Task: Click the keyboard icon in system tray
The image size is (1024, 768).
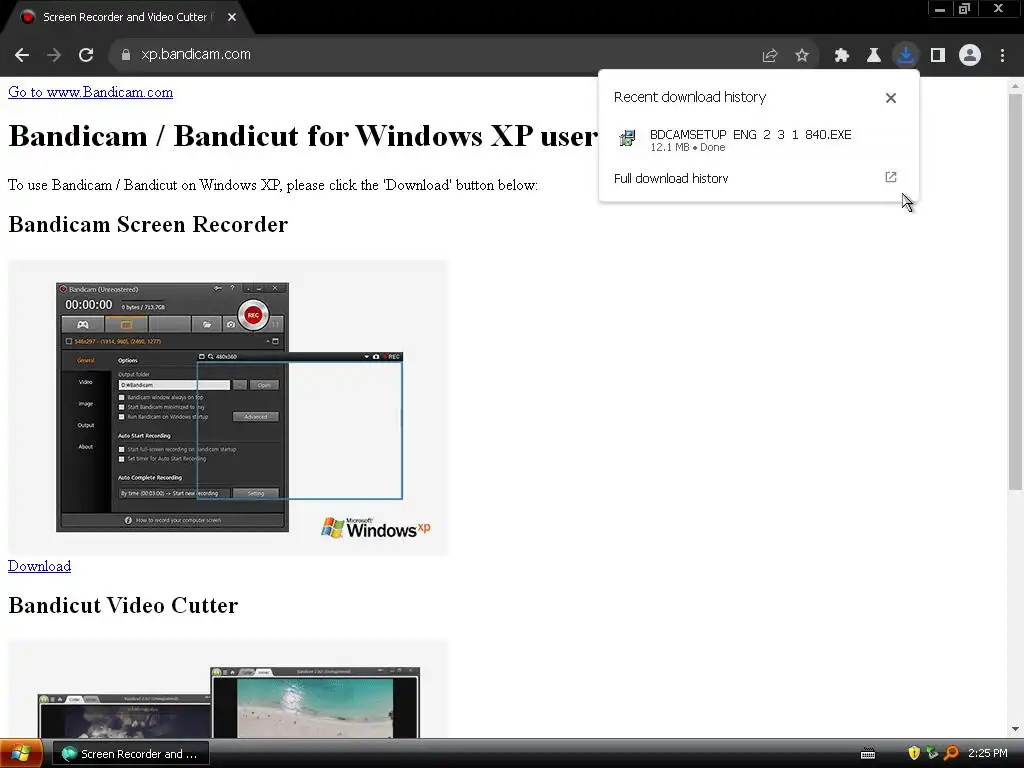Action: pyautogui.click(x=868, y=754)
